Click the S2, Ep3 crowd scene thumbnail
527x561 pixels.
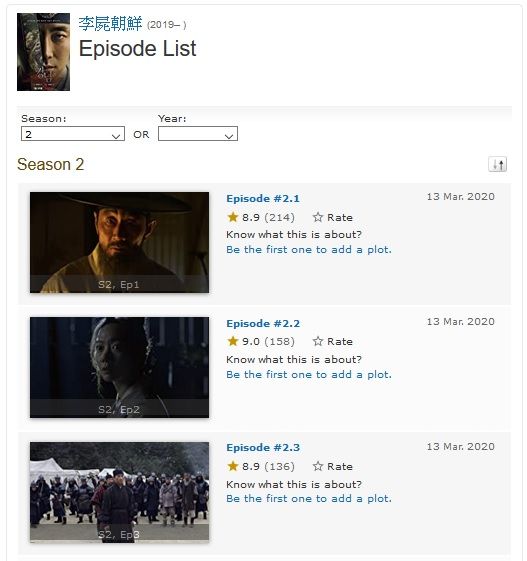[x=119, y=492]
